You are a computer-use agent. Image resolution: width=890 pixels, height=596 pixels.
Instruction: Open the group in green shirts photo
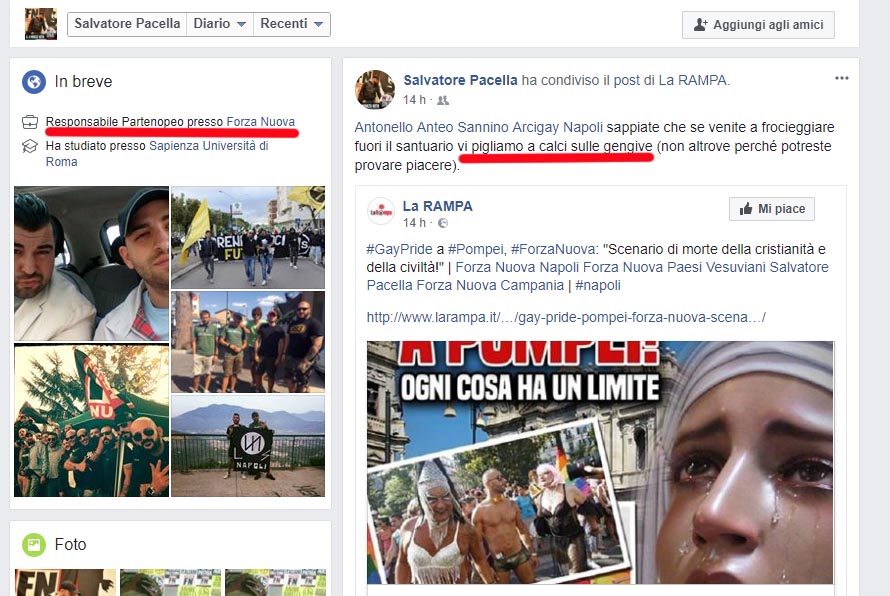(248, 342)
